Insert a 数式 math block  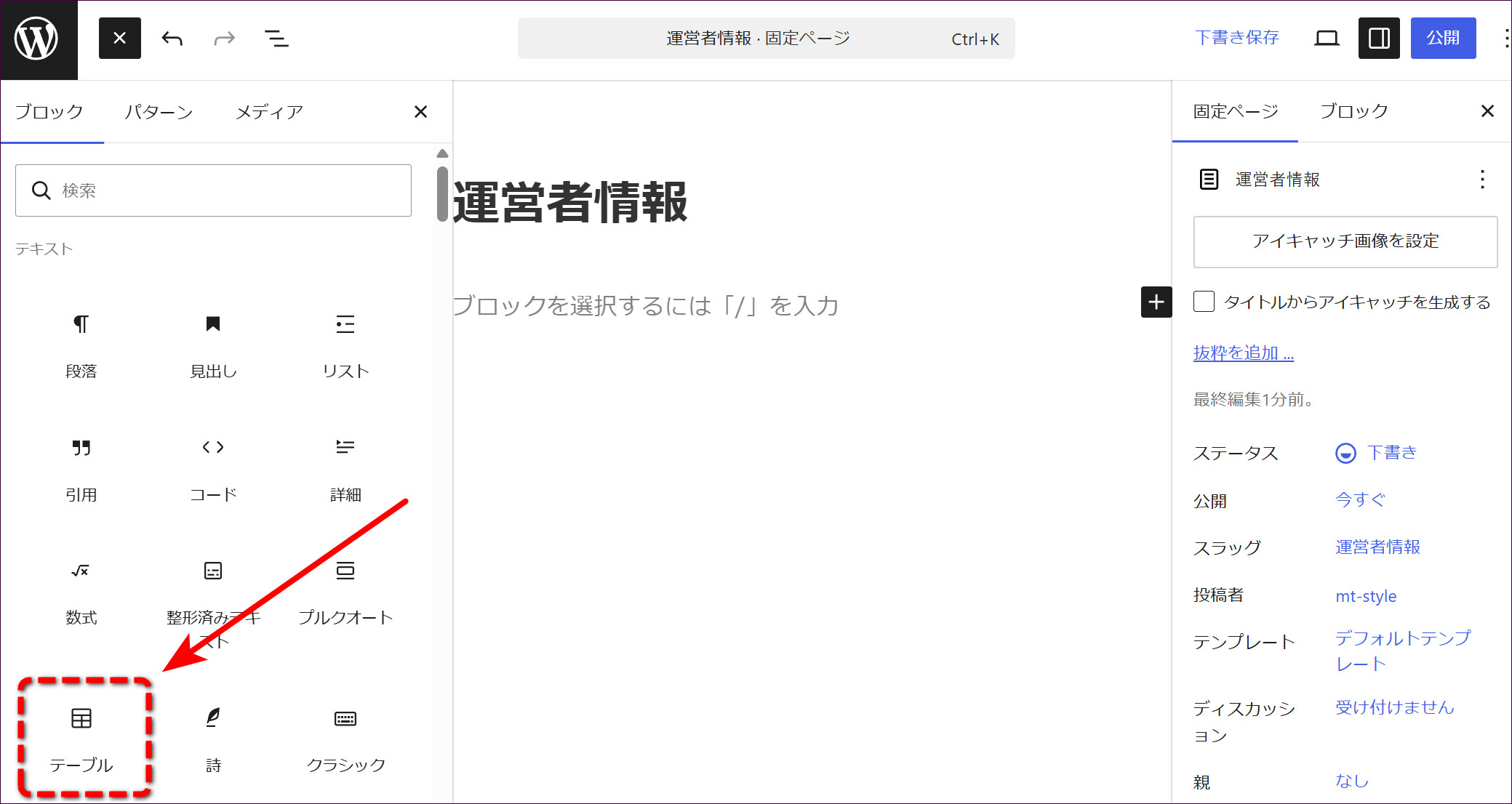81,594
